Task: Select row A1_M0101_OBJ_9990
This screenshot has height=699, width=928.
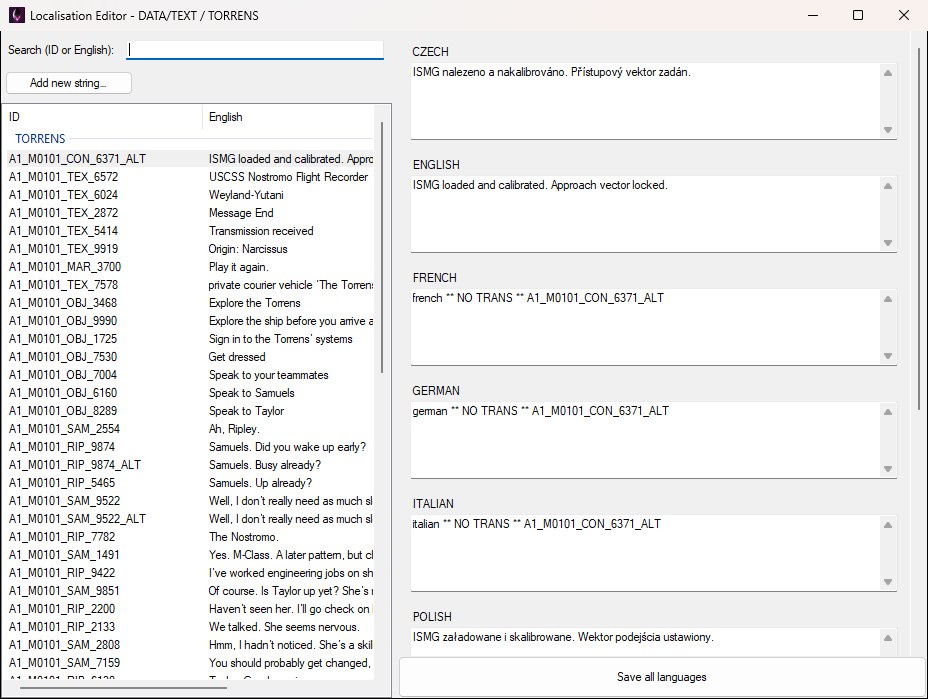Action: point(189,321)
